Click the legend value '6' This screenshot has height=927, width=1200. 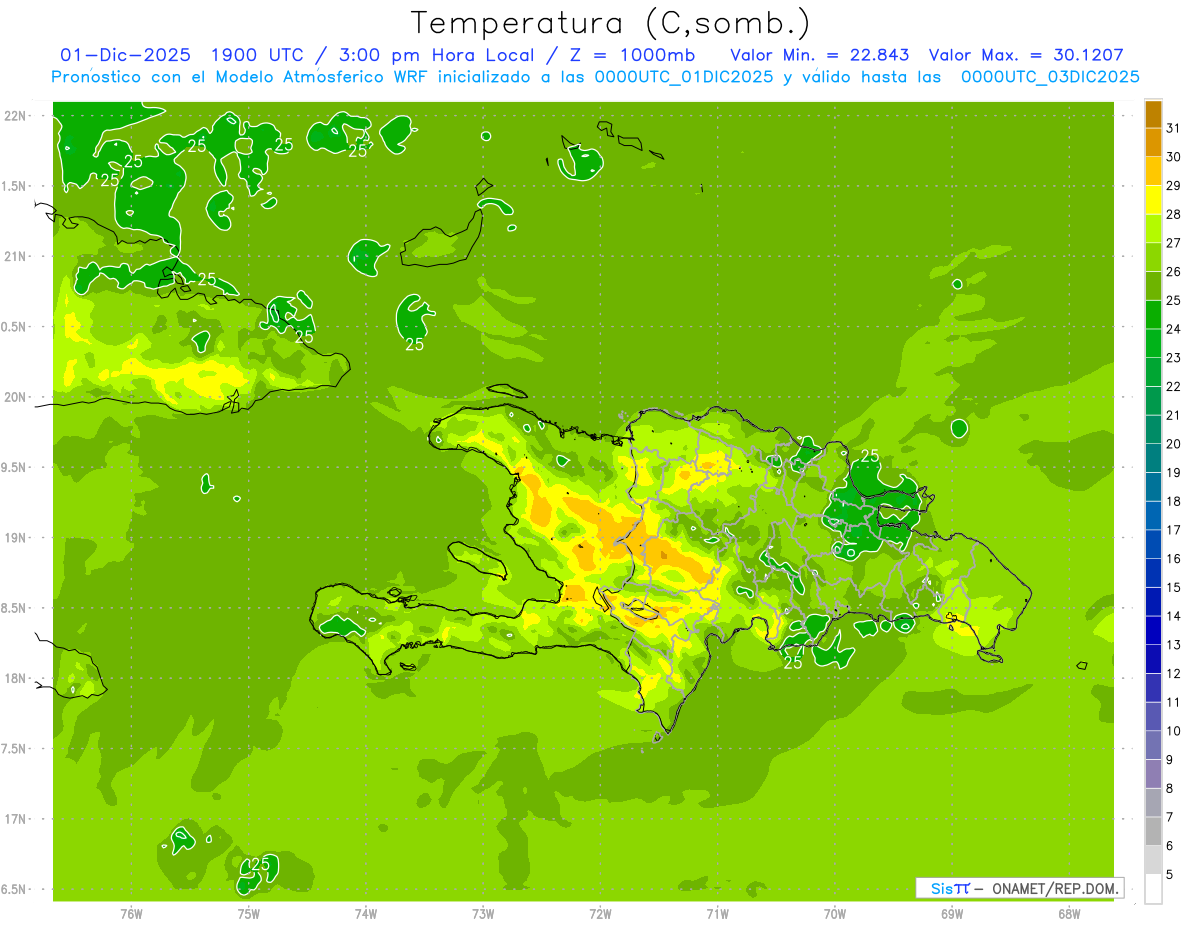coord(1170,846)
